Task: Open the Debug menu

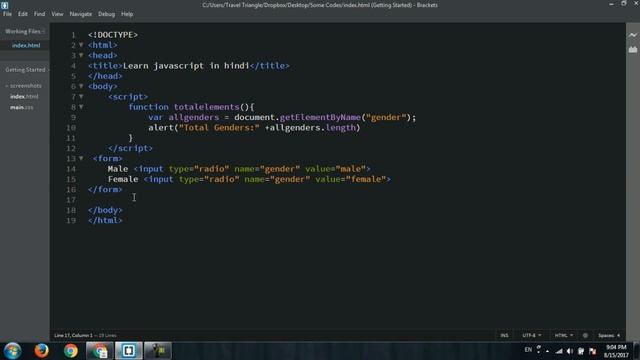Action: pyautogui.click(x=107, y=14)
